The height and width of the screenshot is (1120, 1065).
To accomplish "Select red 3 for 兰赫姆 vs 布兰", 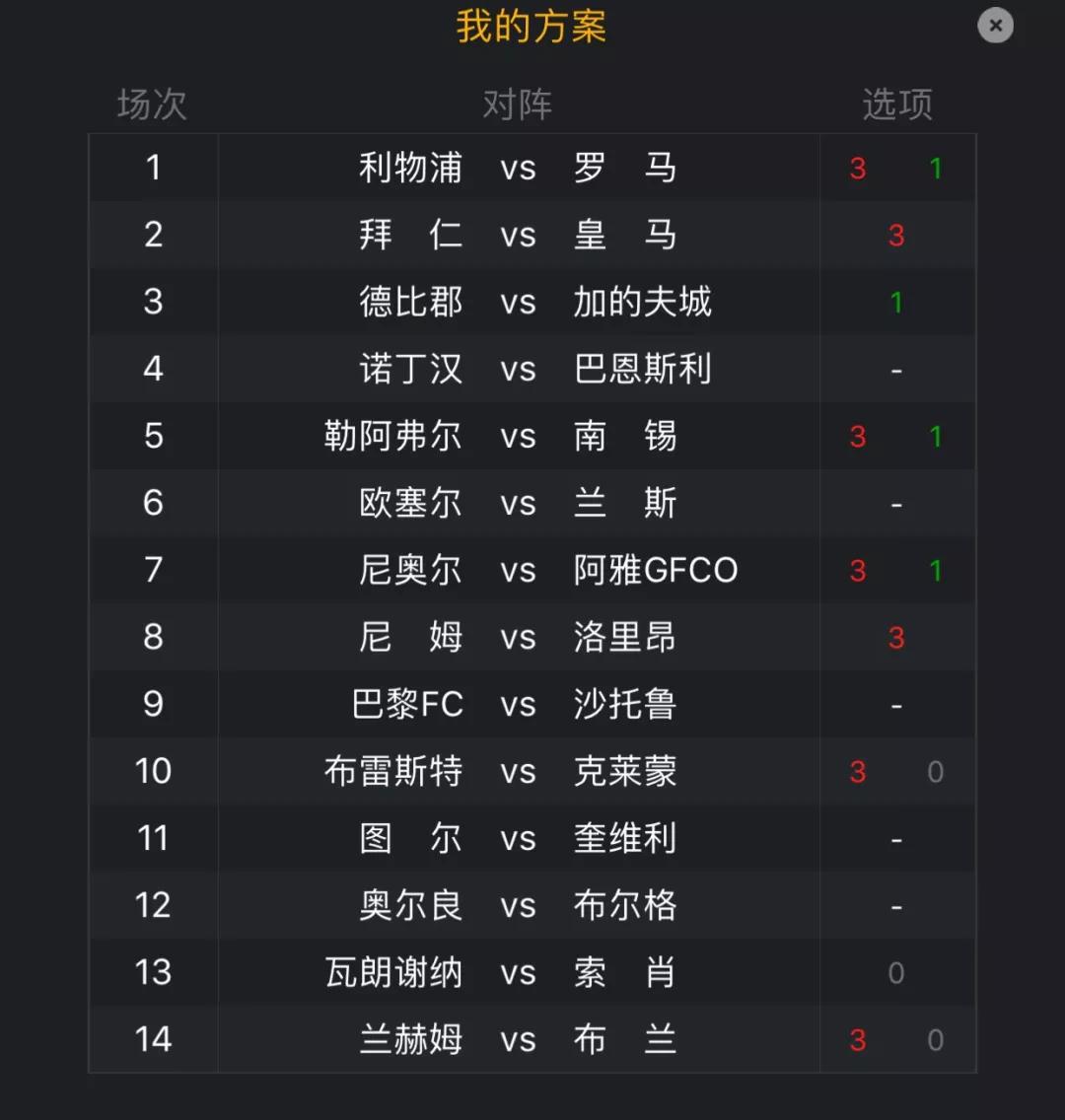I will [858, 1040].
